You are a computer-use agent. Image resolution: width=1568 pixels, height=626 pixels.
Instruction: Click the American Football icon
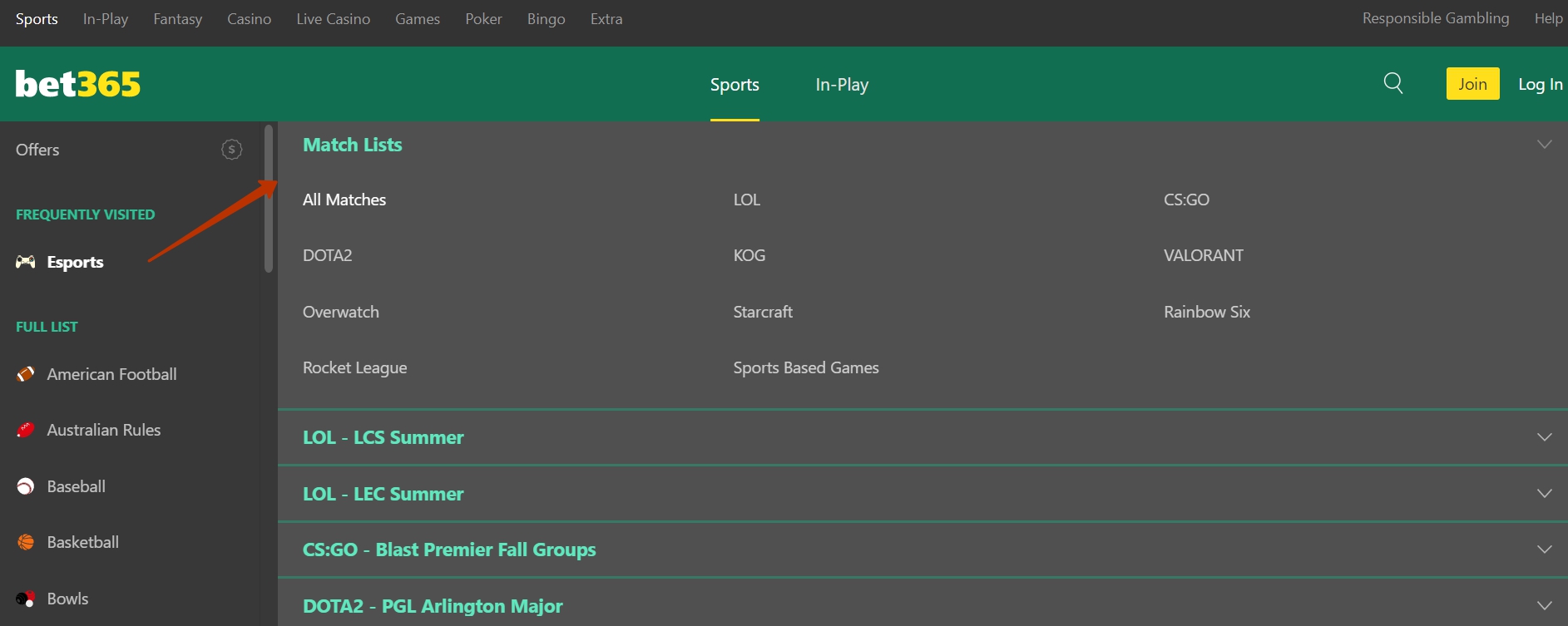(x=26, y=374)
